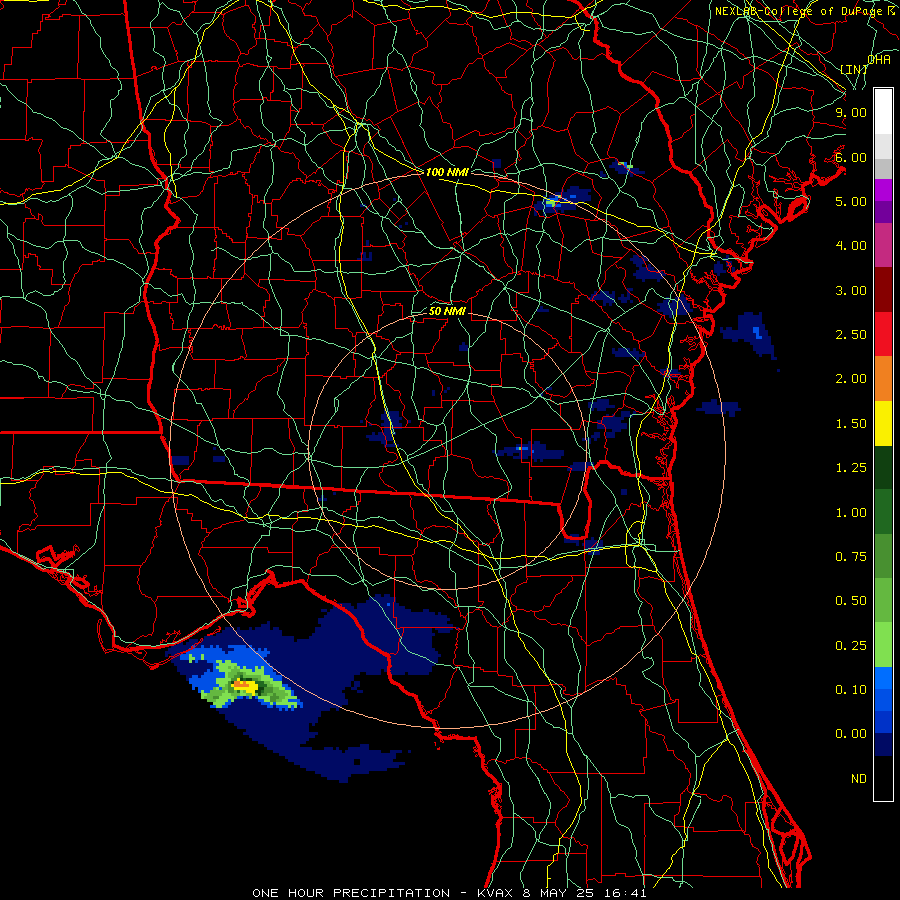Click the '0.75' scale label
Image resolution: width=900 pixels, height=900 pixels.
[851, 557]
